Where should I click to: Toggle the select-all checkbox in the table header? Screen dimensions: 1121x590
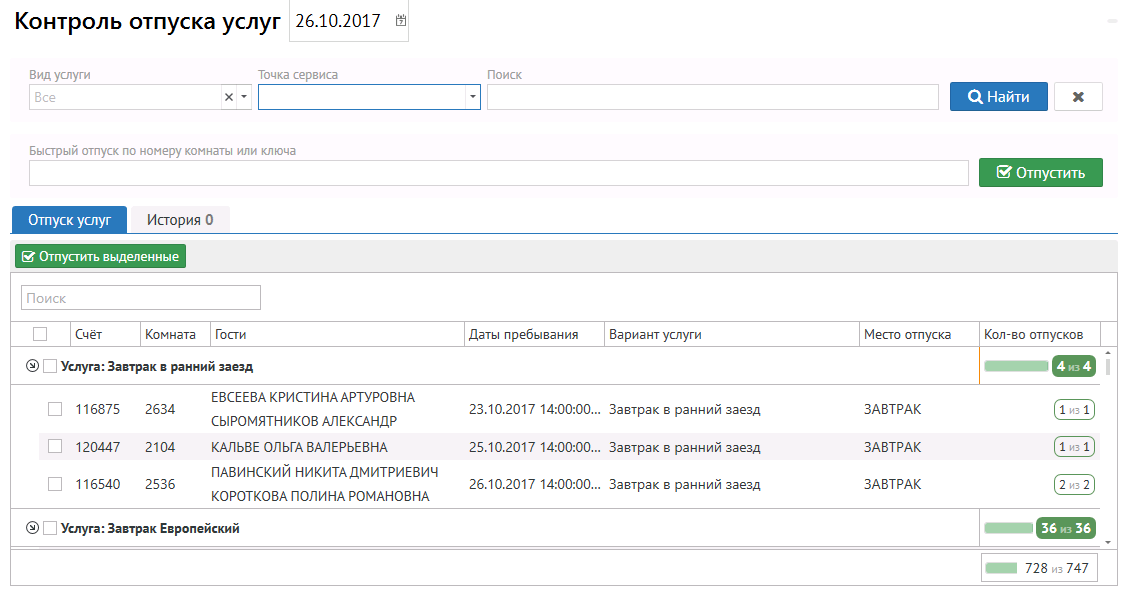(x=40, y=334)
